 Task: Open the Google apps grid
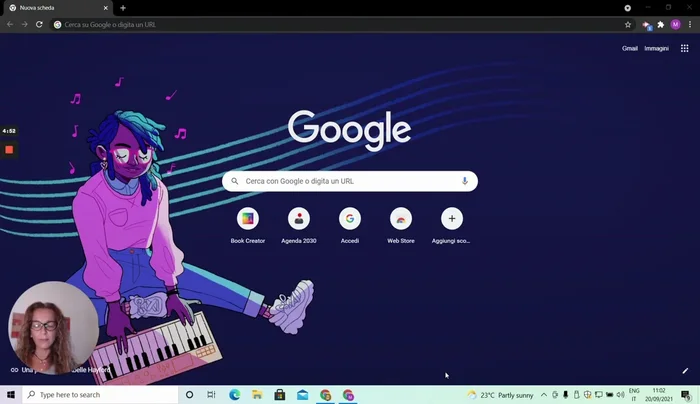tap(684, 48)
